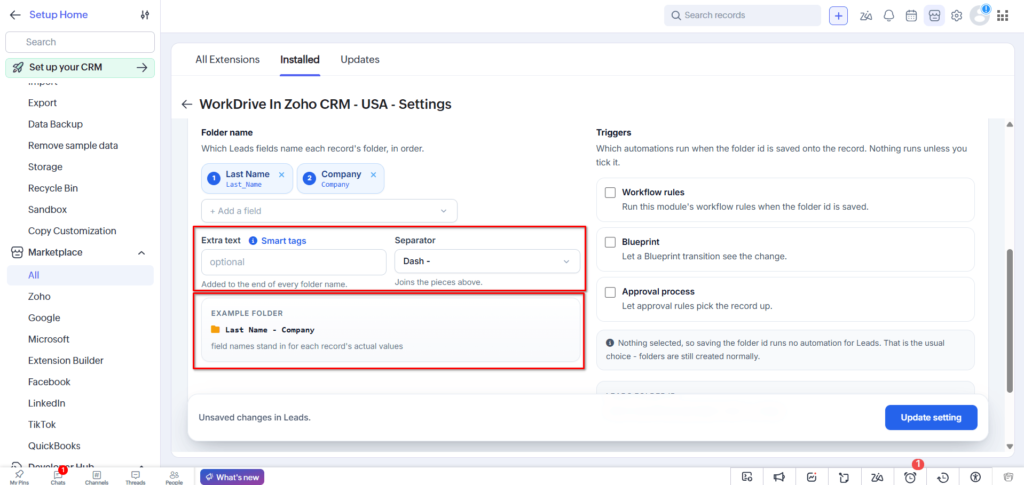Open Zoho under Marketplace

click(39, 296)
